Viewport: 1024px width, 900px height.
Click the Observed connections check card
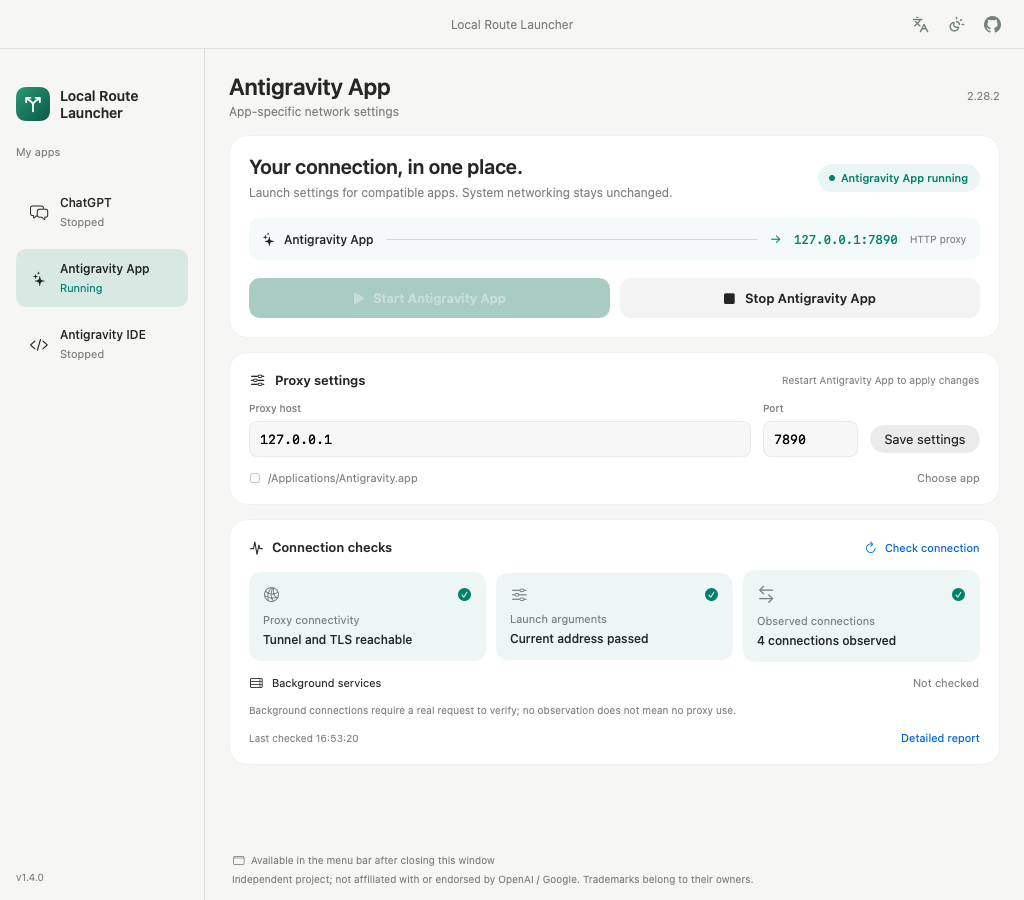tap(861, 617)
